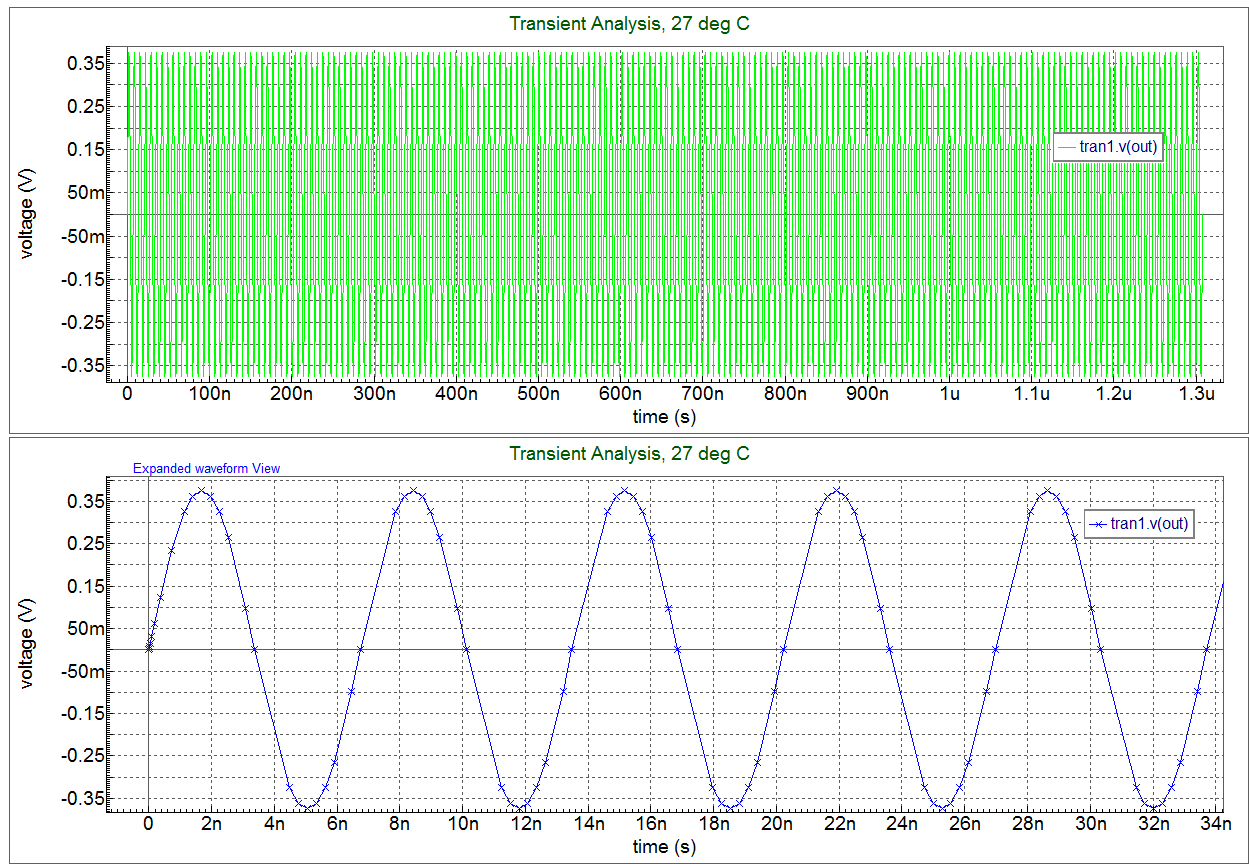Click the 22n tick label on bottom plot

pyautogui.click(x=840, y=825)
